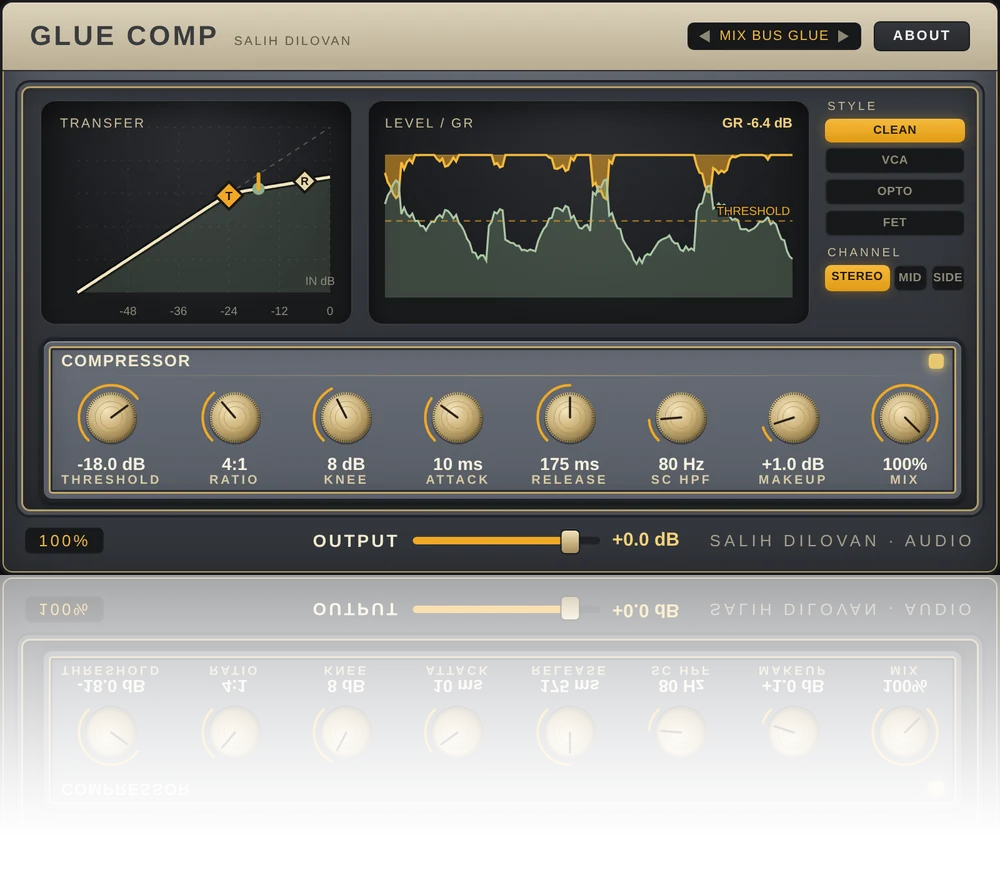Image resolution: width=1000 pixels, height=891 pixels.
Task: Click the 10 ms attack value
Action: 457,464
